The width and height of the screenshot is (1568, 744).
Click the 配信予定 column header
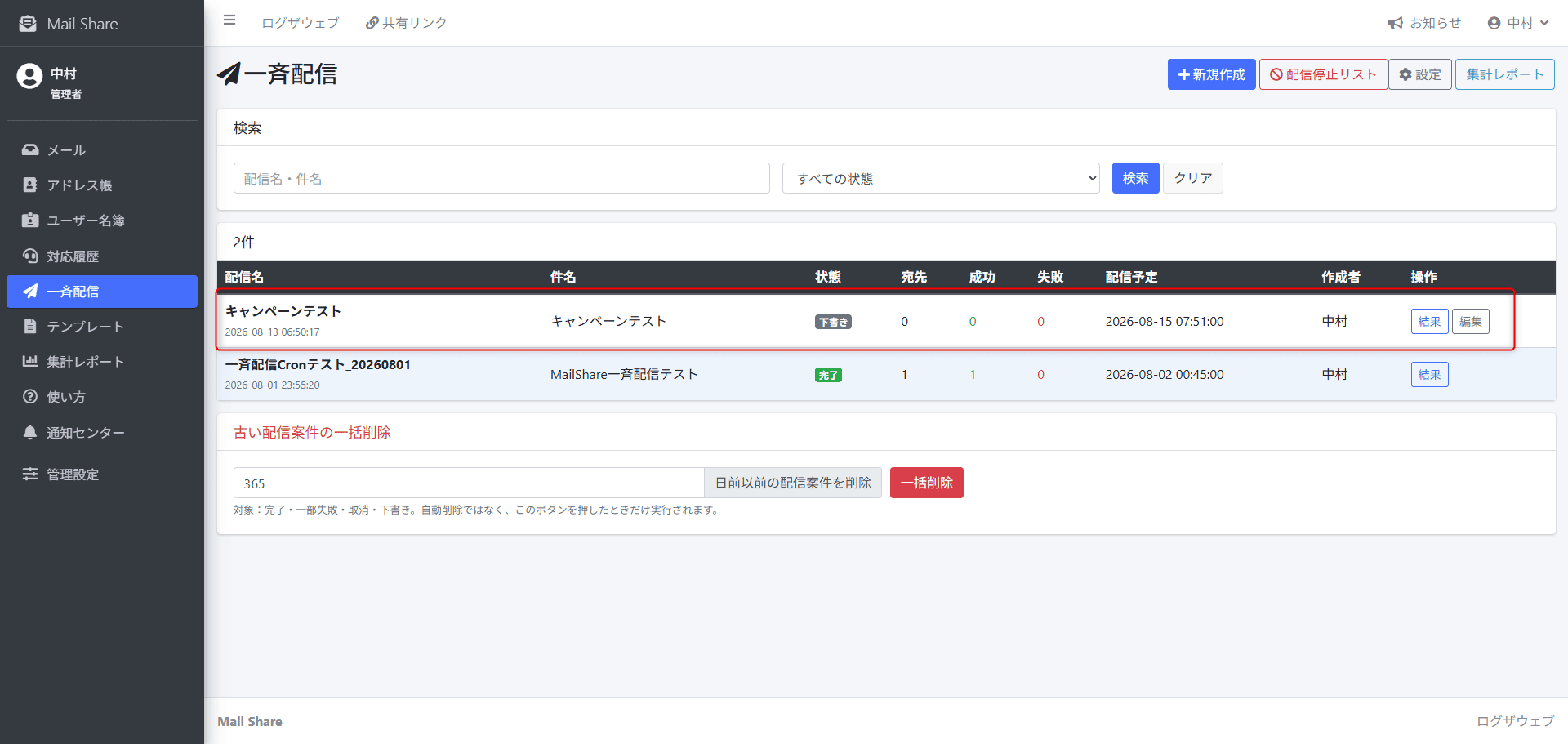pos(1131,277)
